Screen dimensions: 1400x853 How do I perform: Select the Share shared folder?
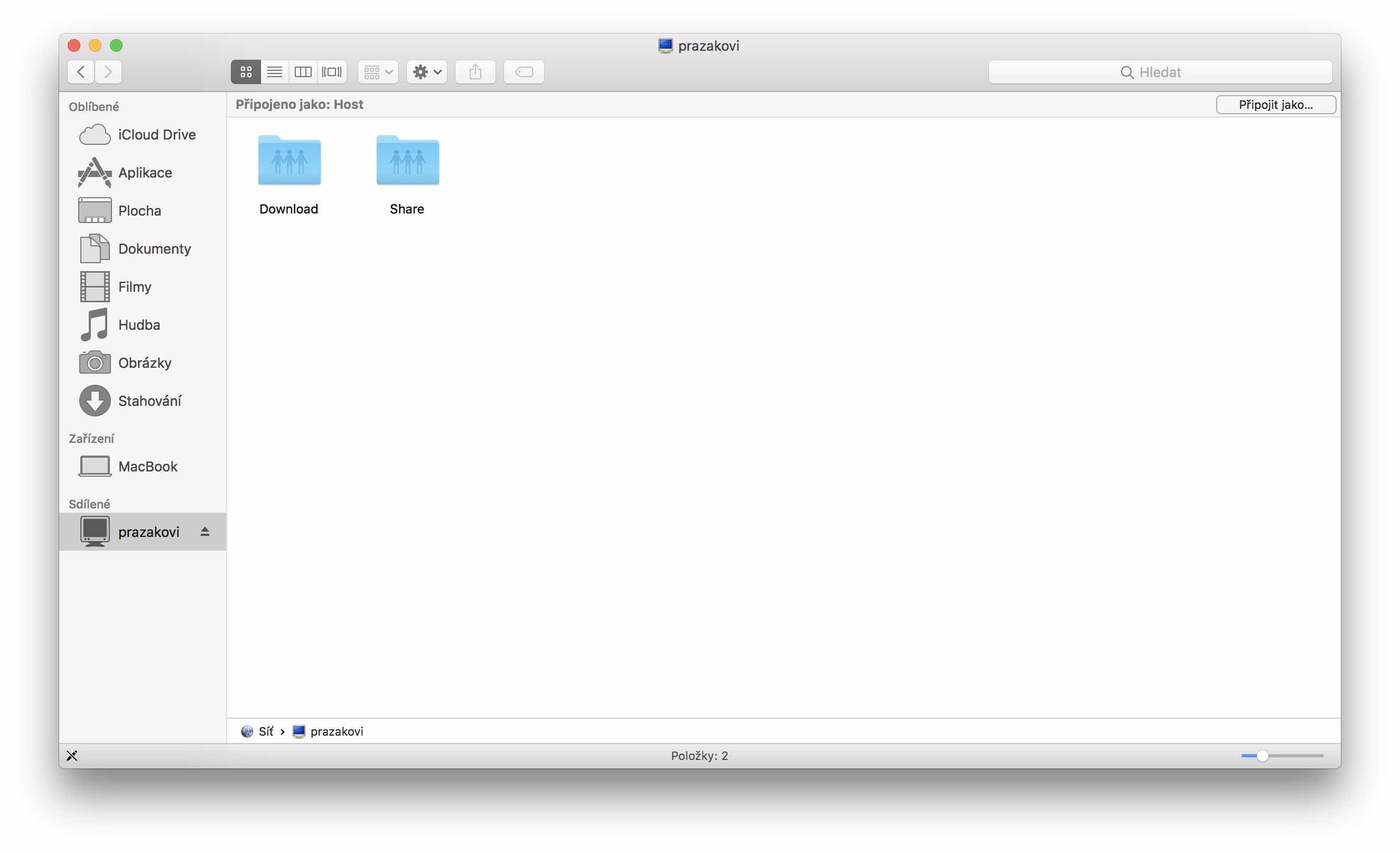(x=407, y=162)
